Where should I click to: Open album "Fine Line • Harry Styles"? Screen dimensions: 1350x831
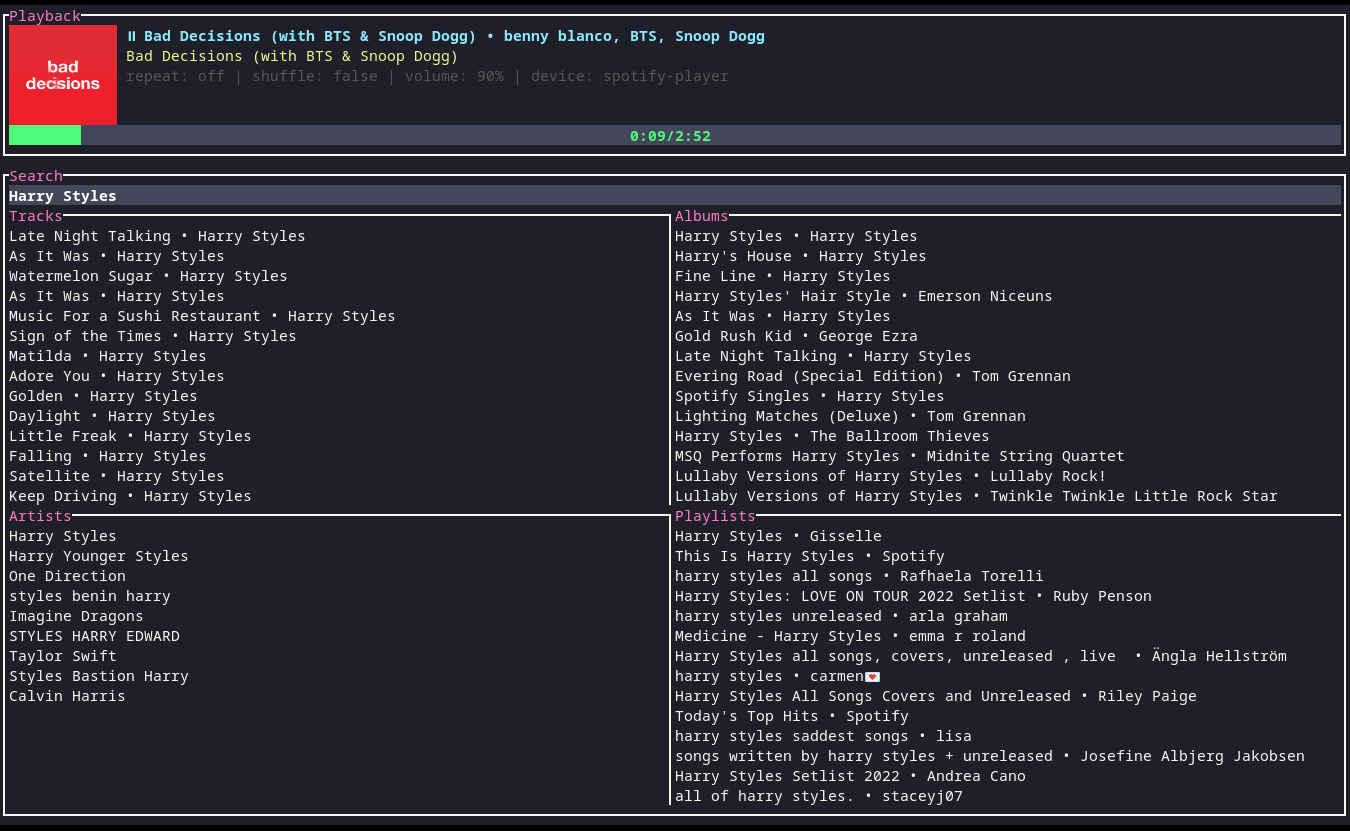tap(783, 276)
